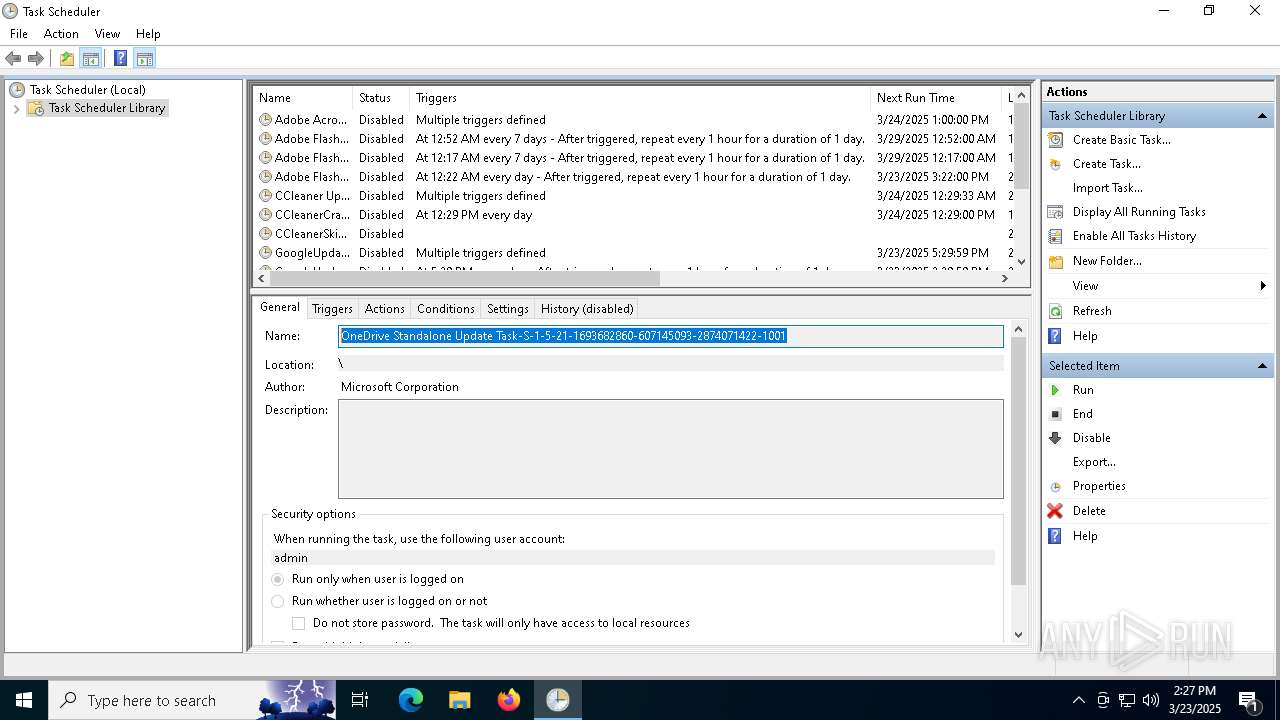Sort tasks by the Triggers column header
This screenshot has width=1280, height=720.
640,98
